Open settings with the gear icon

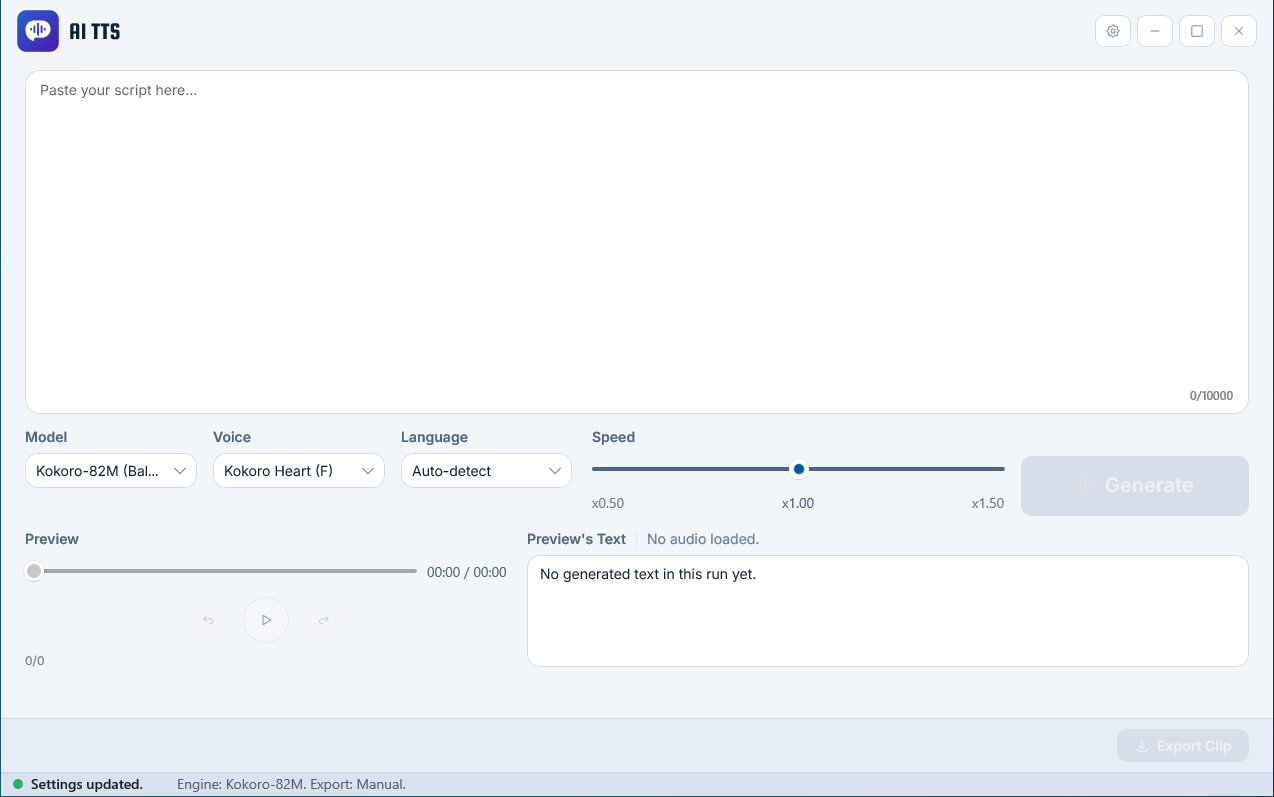click(1113, 31)
